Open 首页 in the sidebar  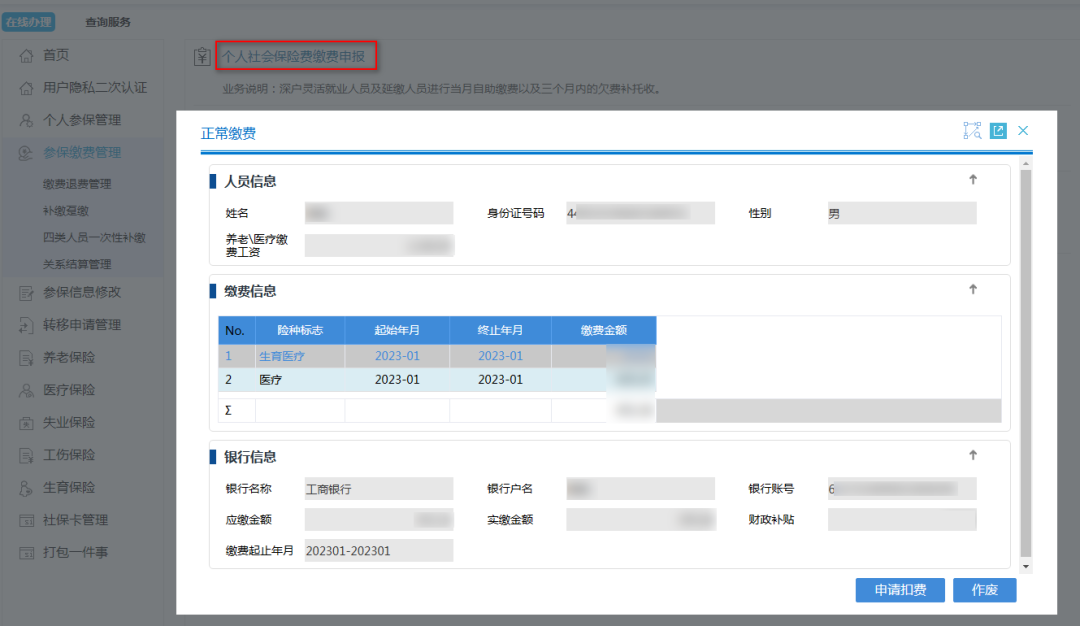pyautogui.click(x=56, y=55)
